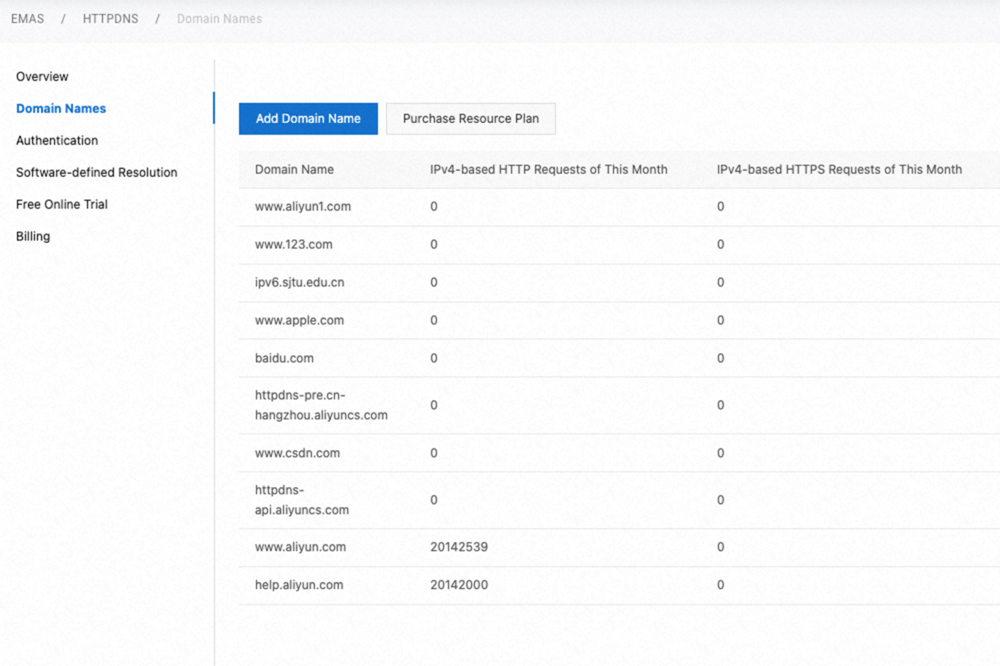This screenshot has width=1000, height=666.
Task: Open the Authentication section
Action: point(56,140)
